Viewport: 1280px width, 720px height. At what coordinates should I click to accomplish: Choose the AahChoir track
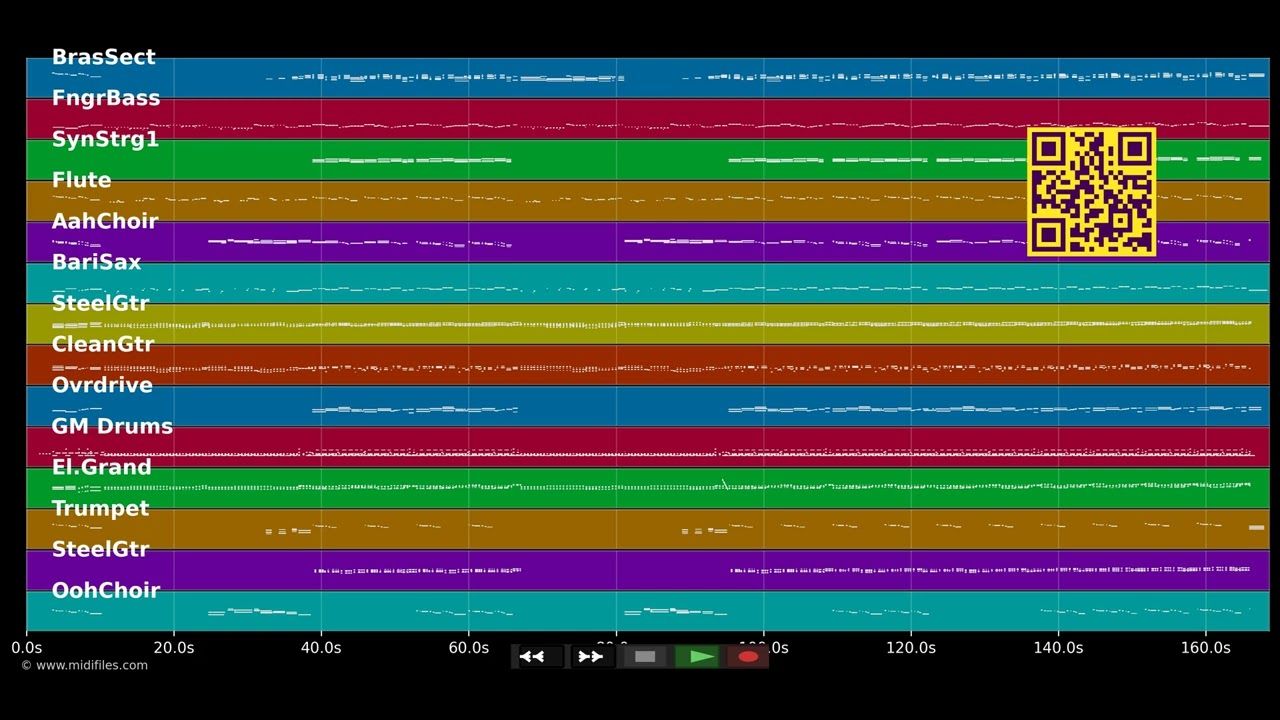[x=105, y=221]
